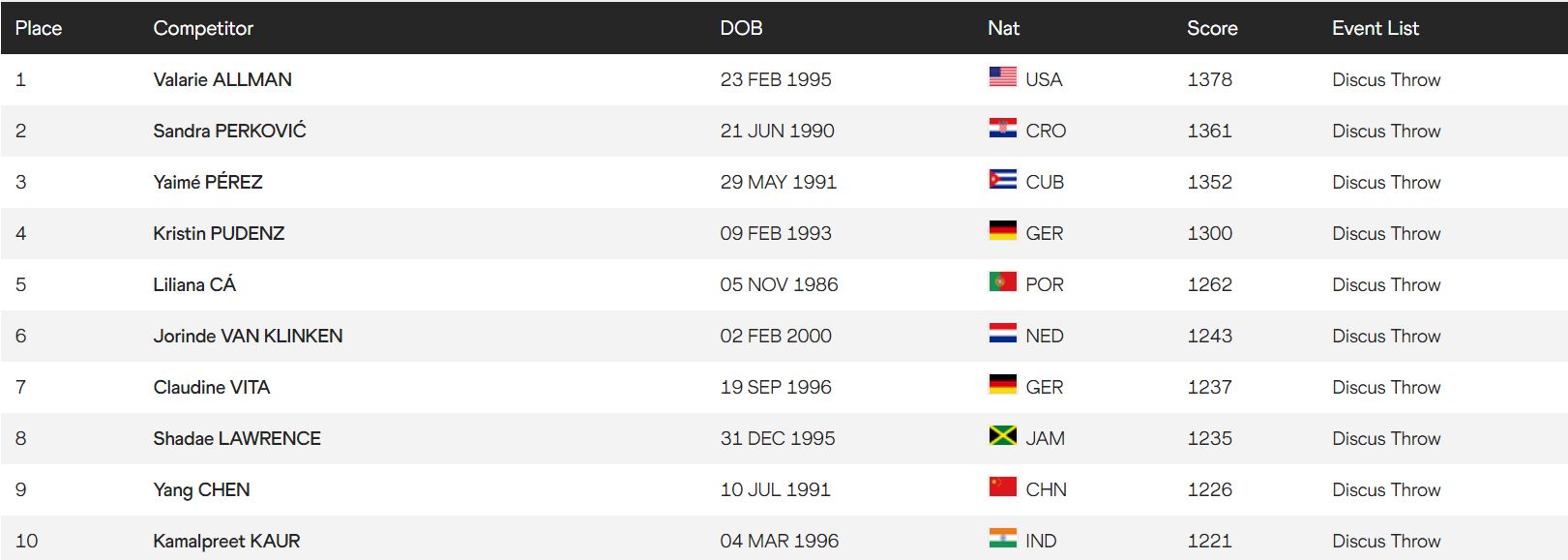This screenshot has height=560, width=1568.
Task: Click the Event List column header
Action: (x=1375, y=28)
